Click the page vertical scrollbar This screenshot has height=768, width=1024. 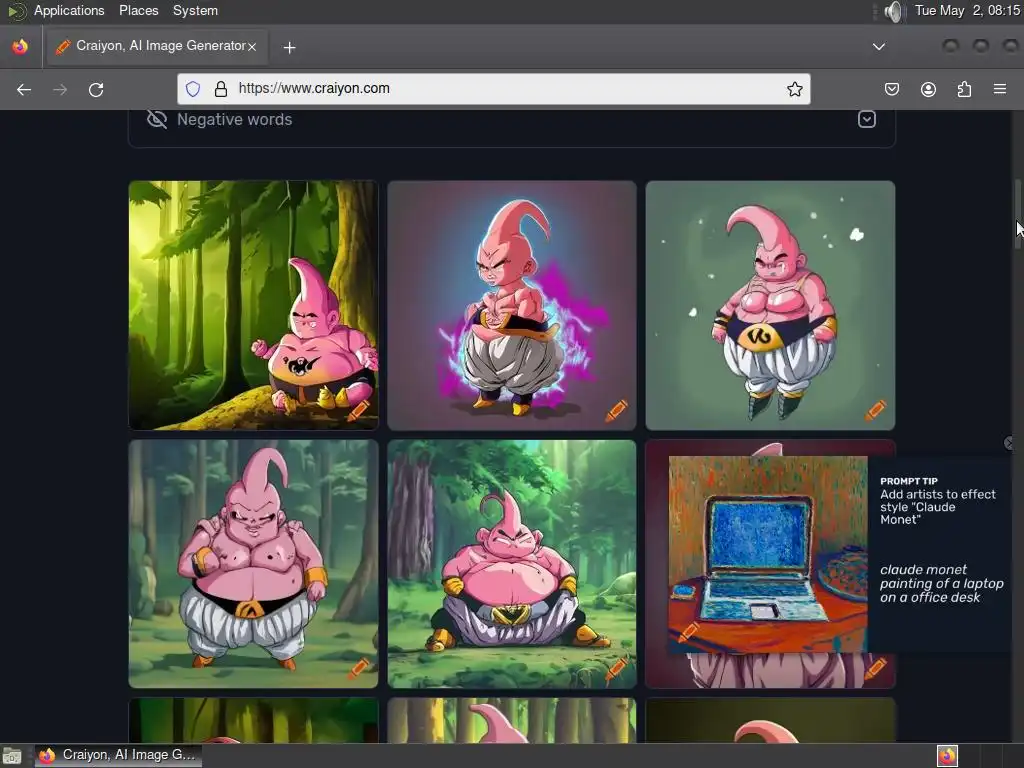pos(1018,214)
